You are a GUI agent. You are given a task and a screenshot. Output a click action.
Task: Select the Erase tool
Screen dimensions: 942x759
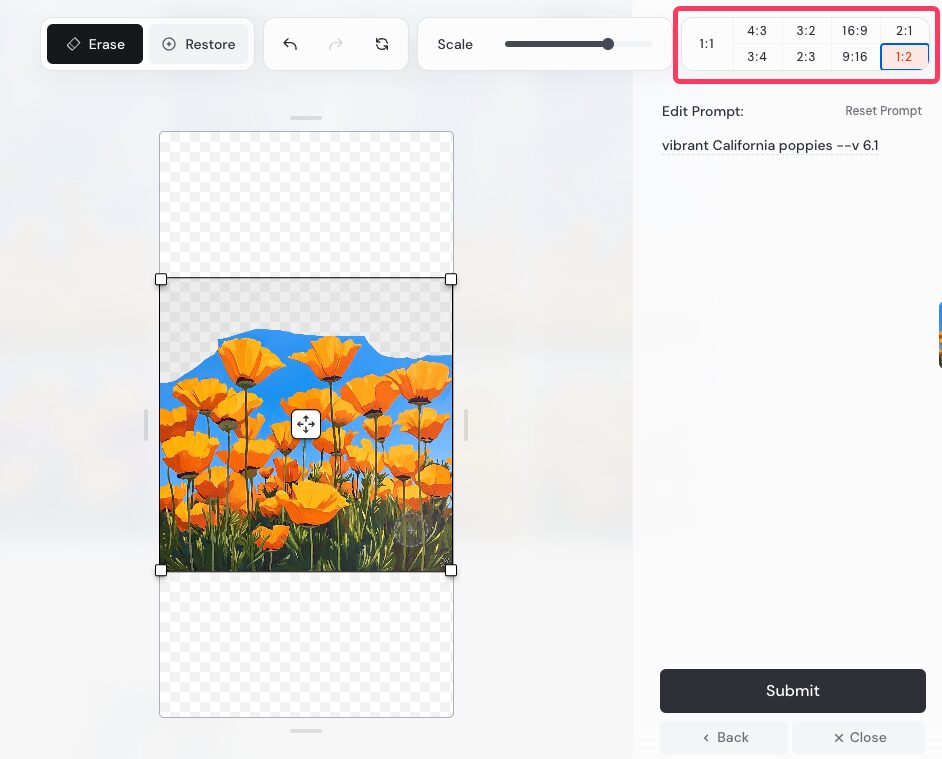(x=95, y=44)
